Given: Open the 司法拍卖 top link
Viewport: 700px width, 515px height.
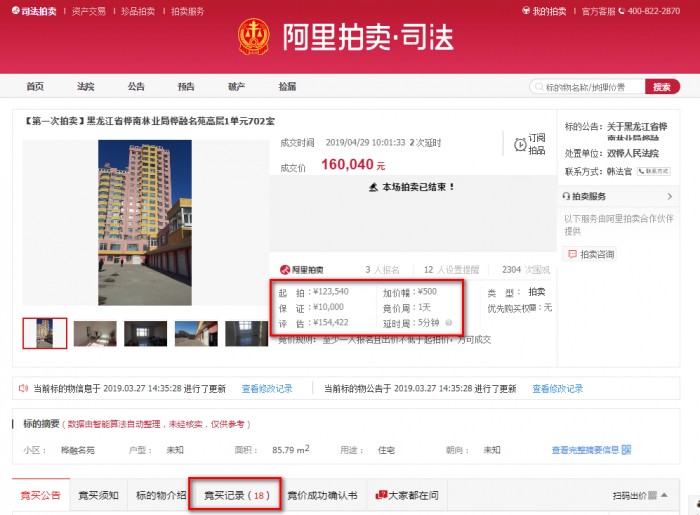Looking at the screenshot, I should click(x=34, y=11).
